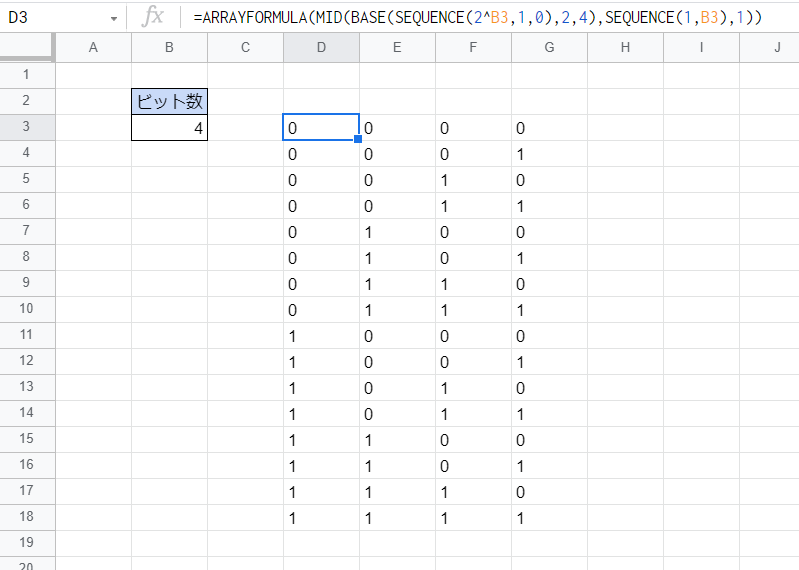This screenshot has height=570, width=799.
Task: Select column H header
Action: click(x=625, y=48)
